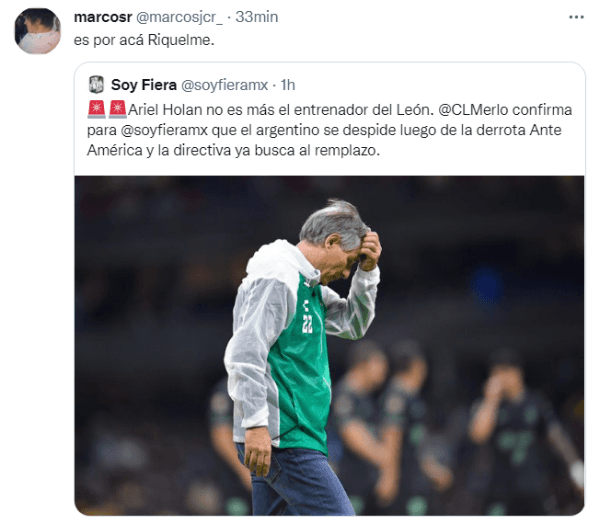Click the Soy Fiera account avatar icon

(96, 84)
